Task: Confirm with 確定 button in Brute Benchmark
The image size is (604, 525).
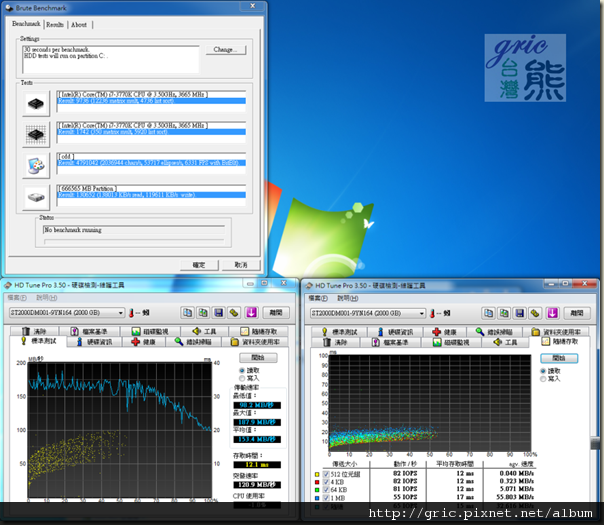Action: pos(199,265)
